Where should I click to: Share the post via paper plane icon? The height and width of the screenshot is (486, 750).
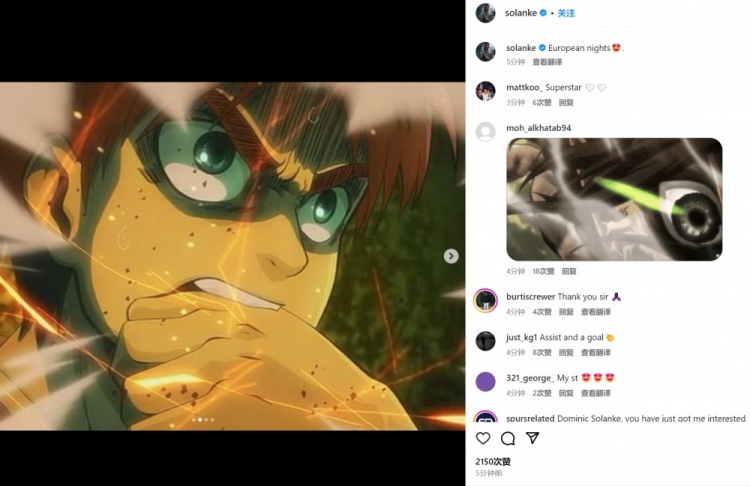click(x=532, y=438)
